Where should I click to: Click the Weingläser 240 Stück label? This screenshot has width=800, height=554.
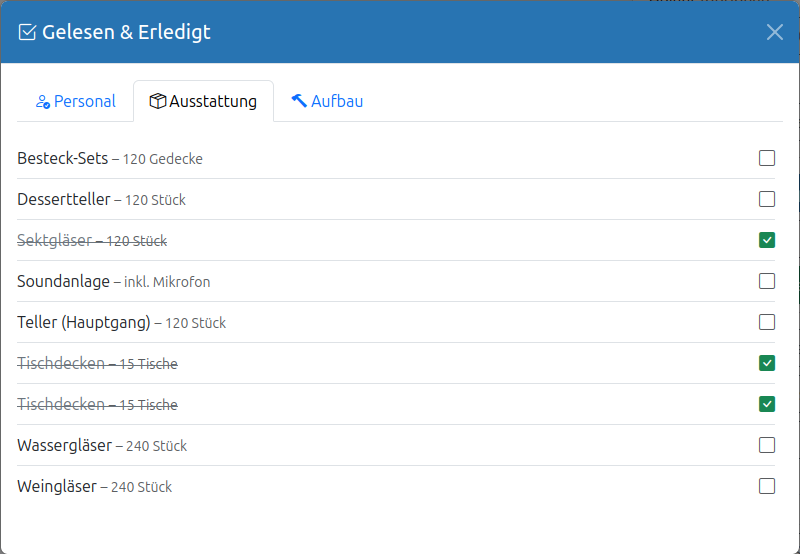(94, 487)
